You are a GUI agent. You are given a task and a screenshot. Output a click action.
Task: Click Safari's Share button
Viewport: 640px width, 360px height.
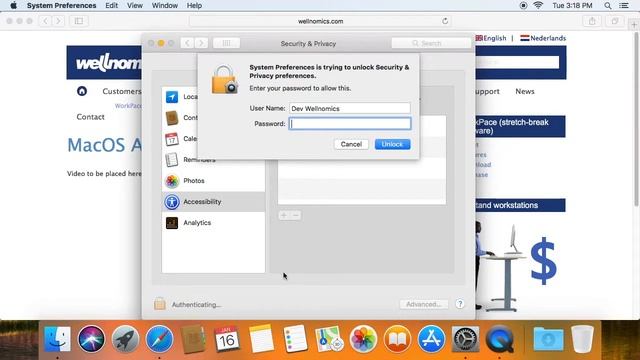[592, 21]
